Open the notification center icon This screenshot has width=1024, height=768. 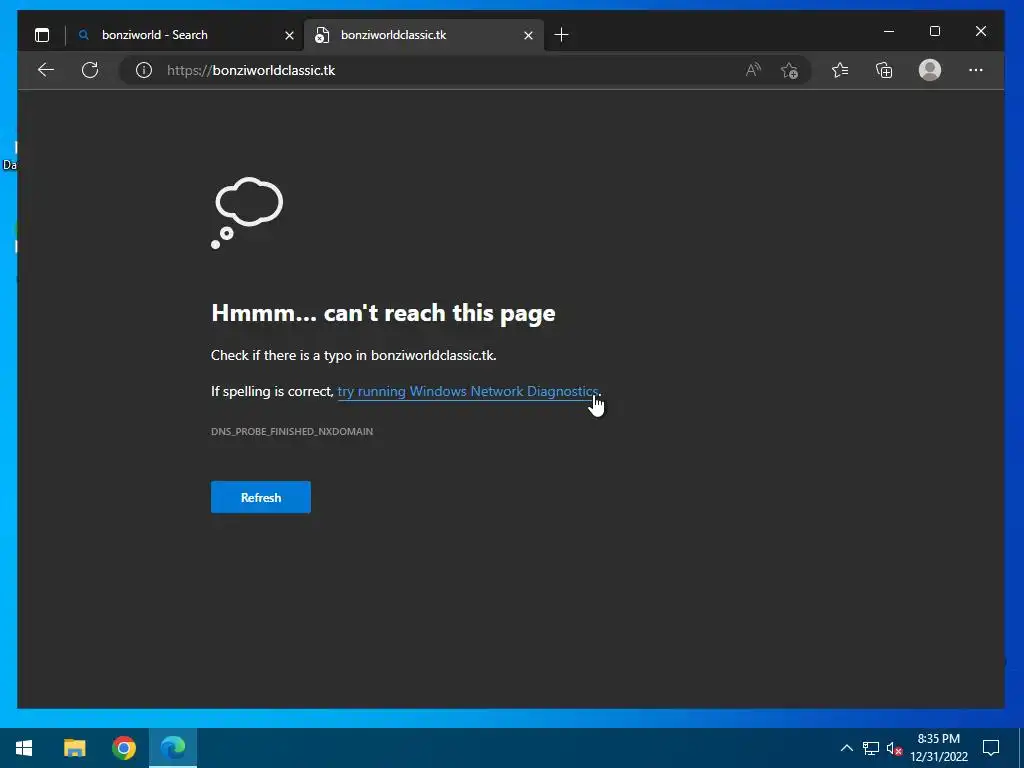[991, 748]
